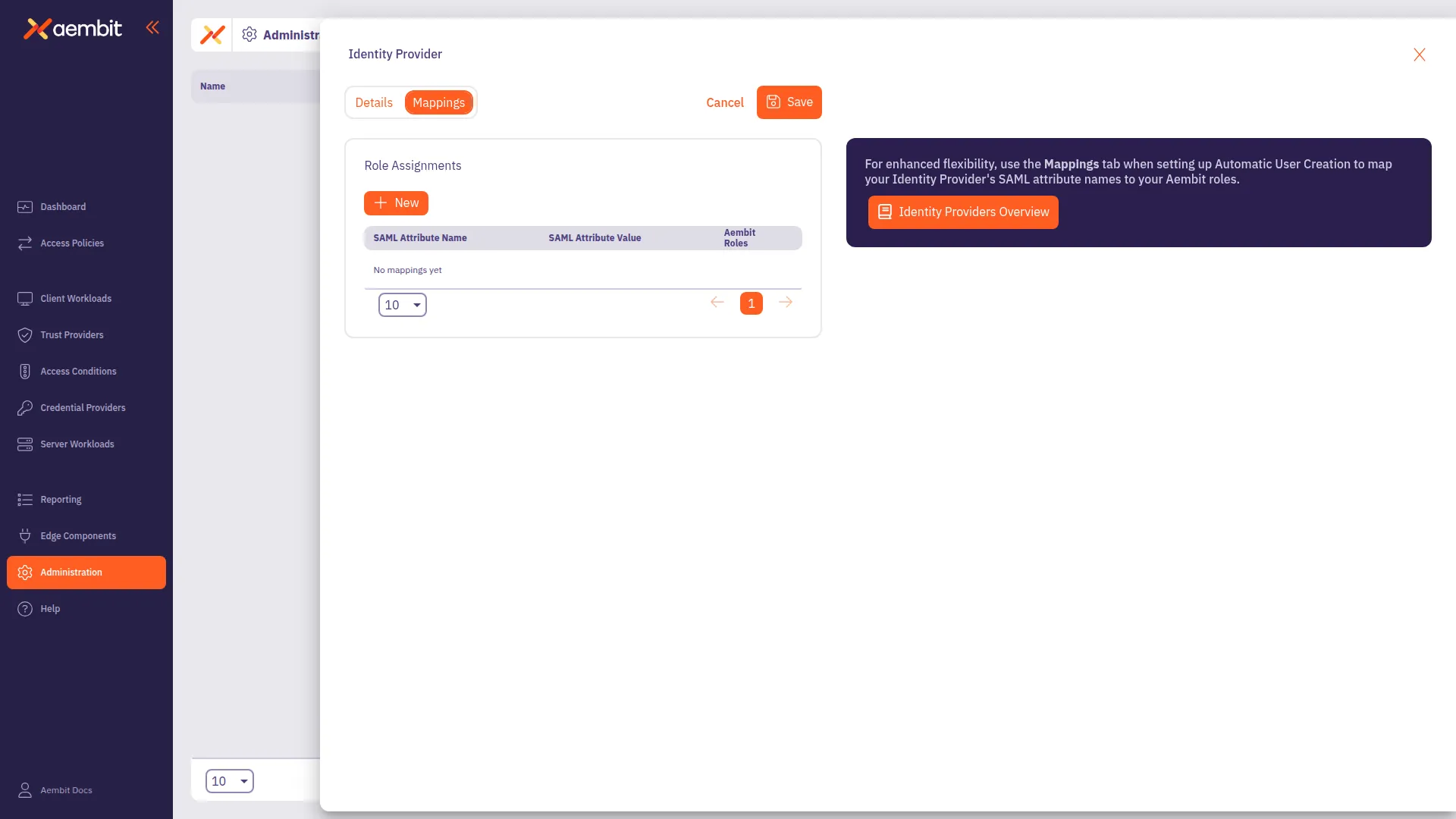Switch to the Details tab
1456x819 pixels.
point(374,102)
